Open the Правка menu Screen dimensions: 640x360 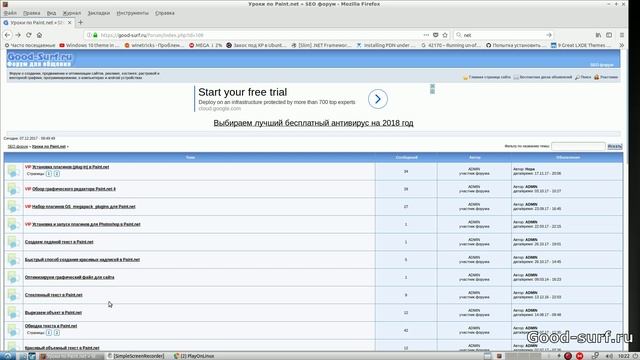coord(31,13)
